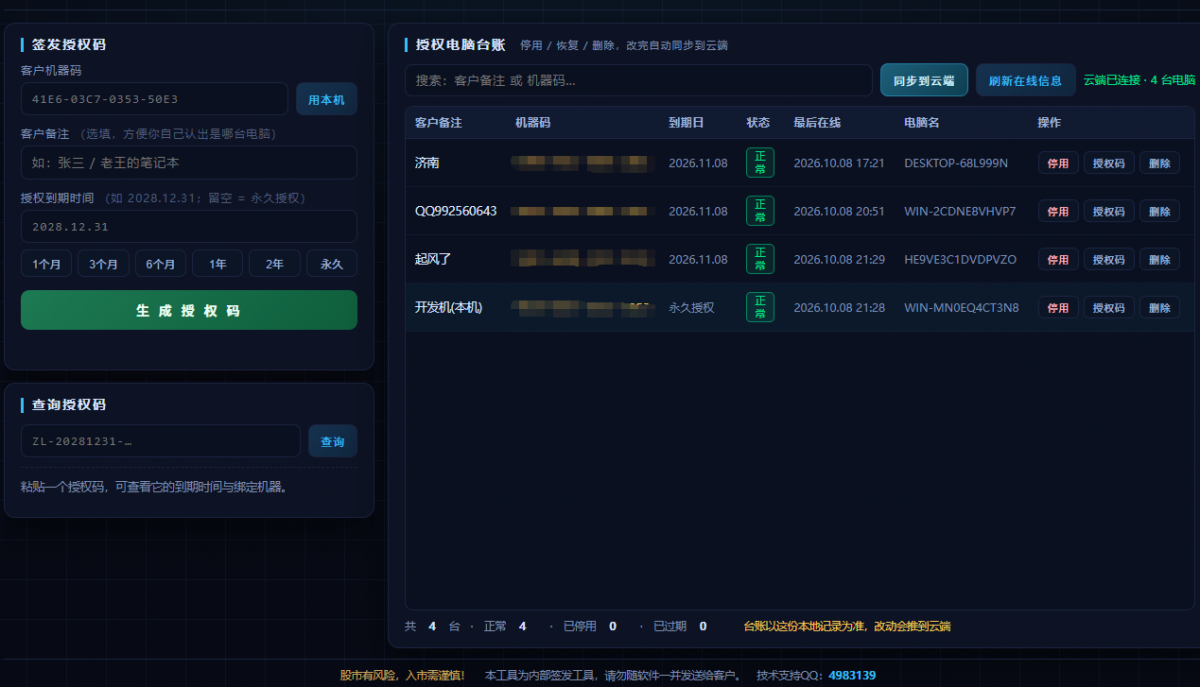Viewport: 1200px width, 687px height.
Task: Remove the 起风了 entry with 删除
Action: 1159,259
